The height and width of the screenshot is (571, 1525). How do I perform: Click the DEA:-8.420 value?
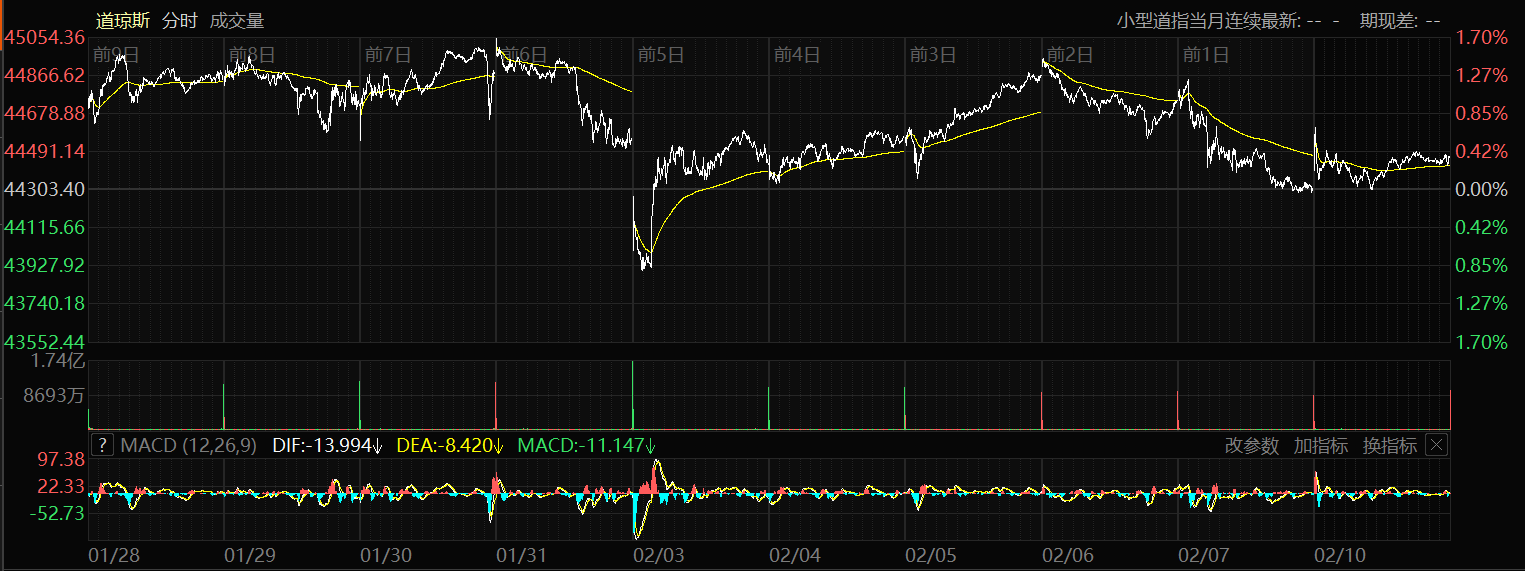click(450, 445)
